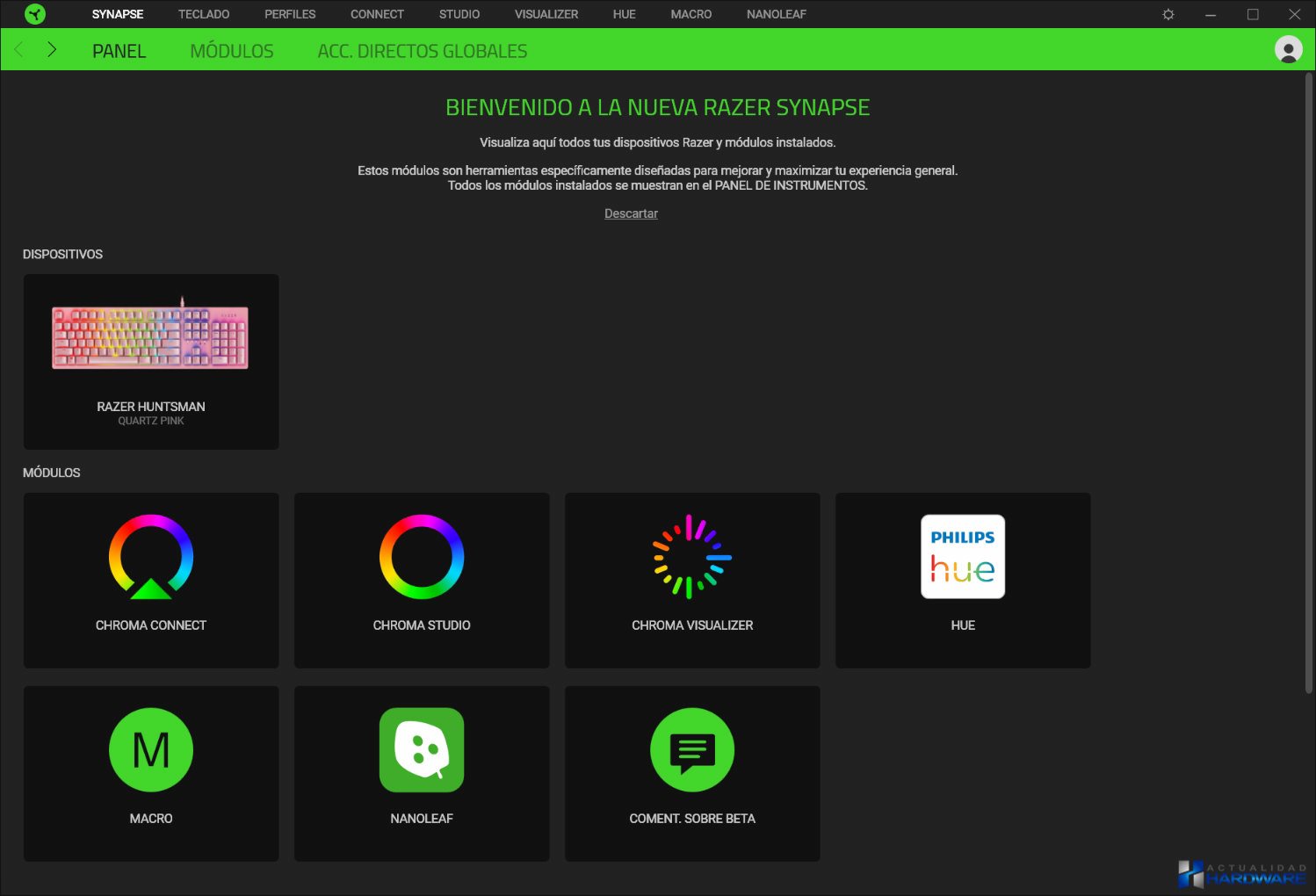Open the Macro module icon
The image size is (1316, 896).
pos(151,750)
